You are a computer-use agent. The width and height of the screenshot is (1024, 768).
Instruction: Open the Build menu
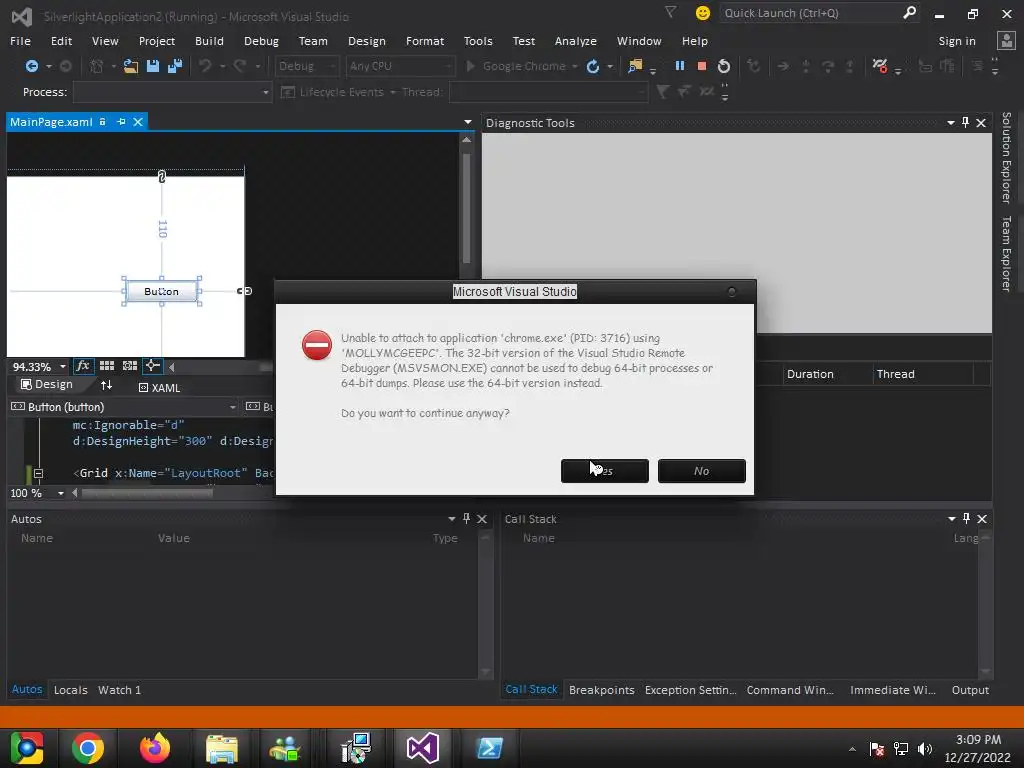209,40
